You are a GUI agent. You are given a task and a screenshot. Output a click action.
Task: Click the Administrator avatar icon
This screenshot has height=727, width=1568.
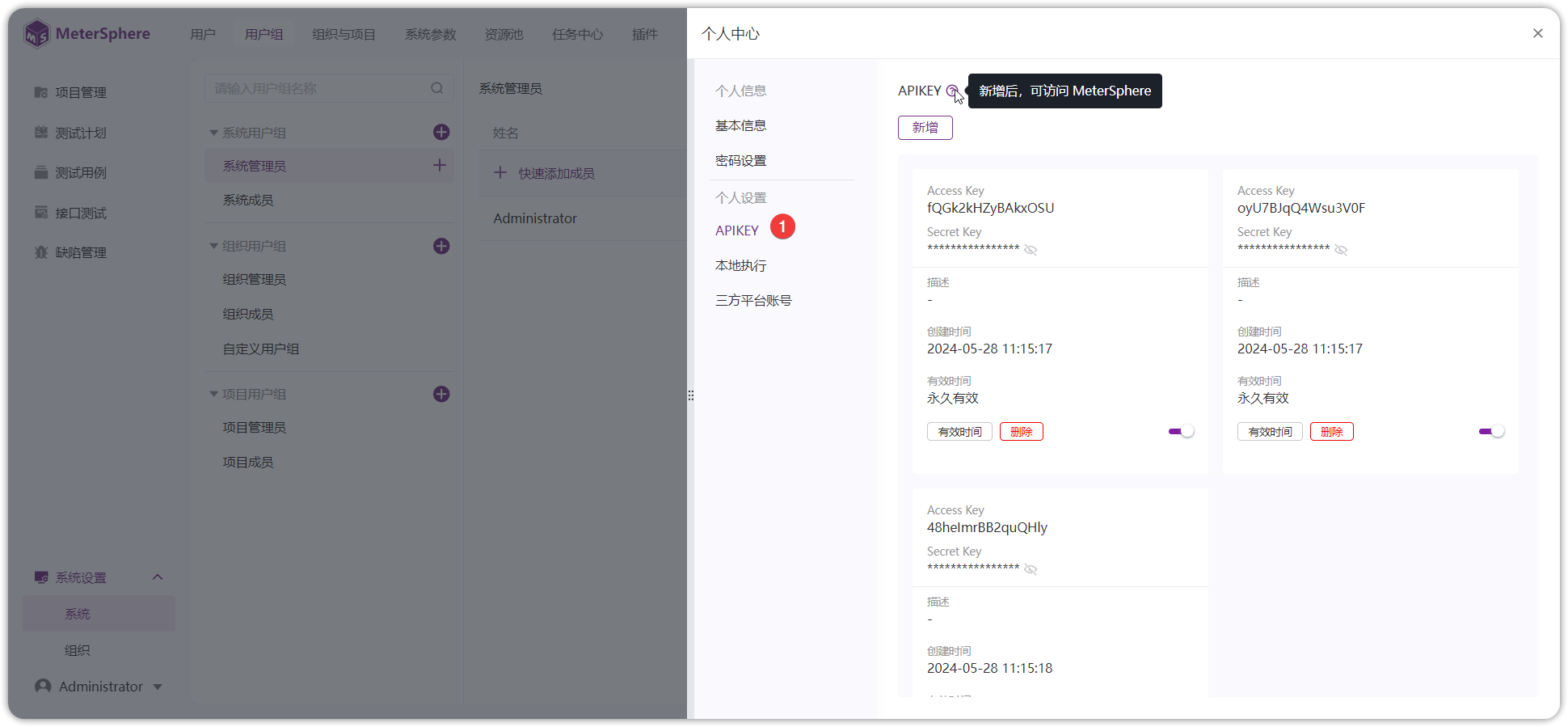(43, 686)
